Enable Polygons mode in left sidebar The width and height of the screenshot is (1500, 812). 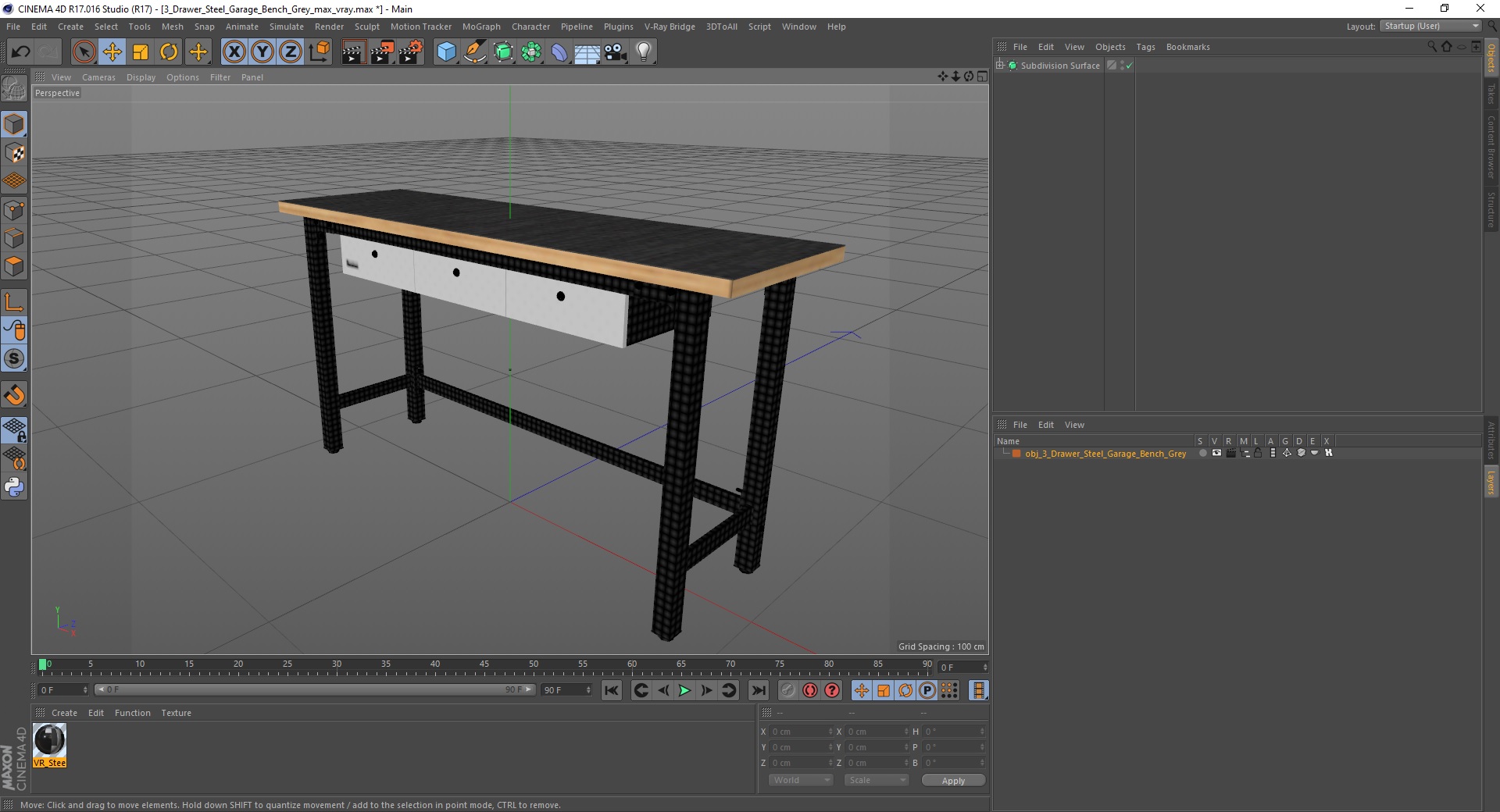[x=14, y=266]
